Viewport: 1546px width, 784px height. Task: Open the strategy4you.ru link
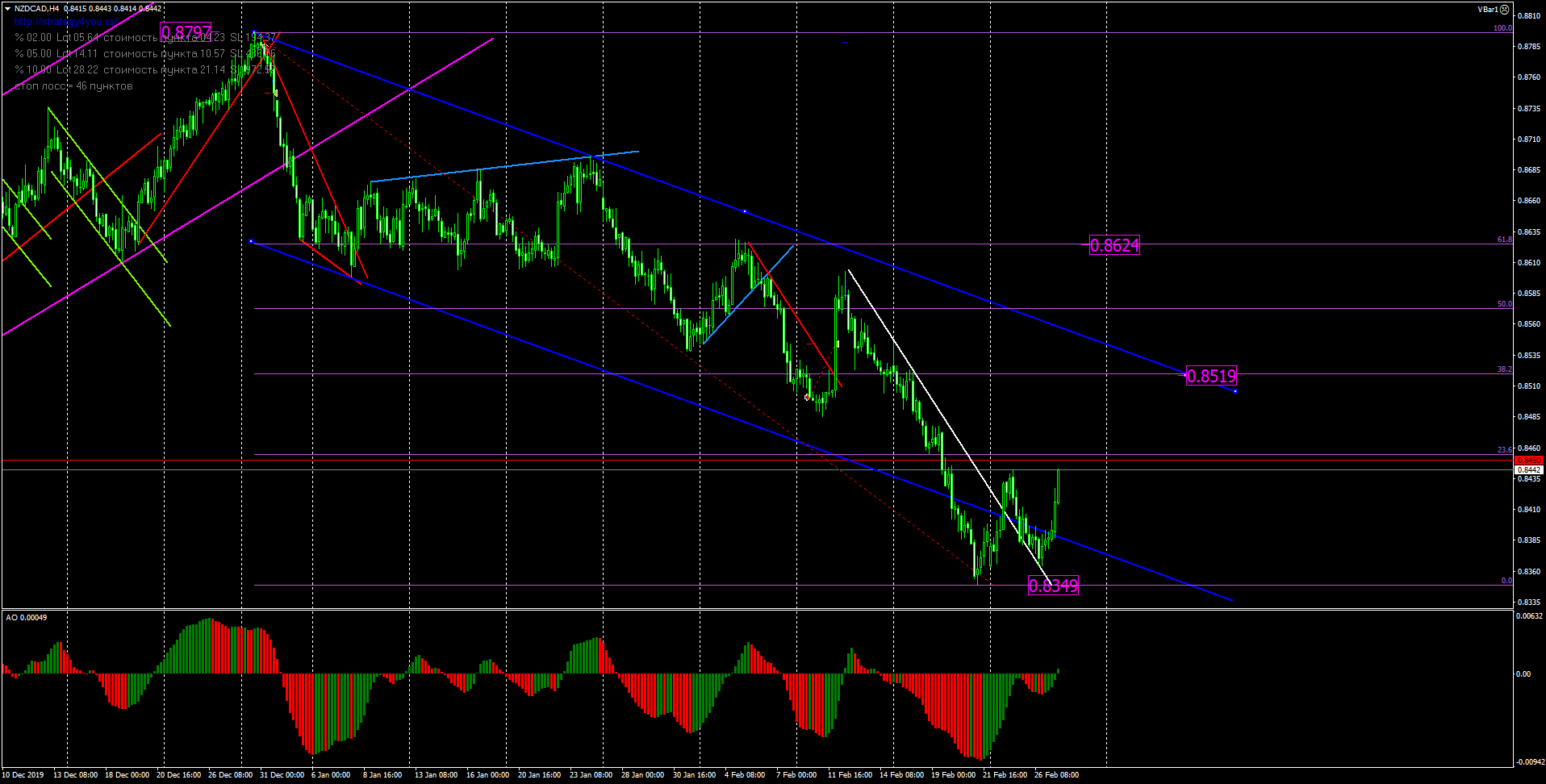[x=65, y=22]
